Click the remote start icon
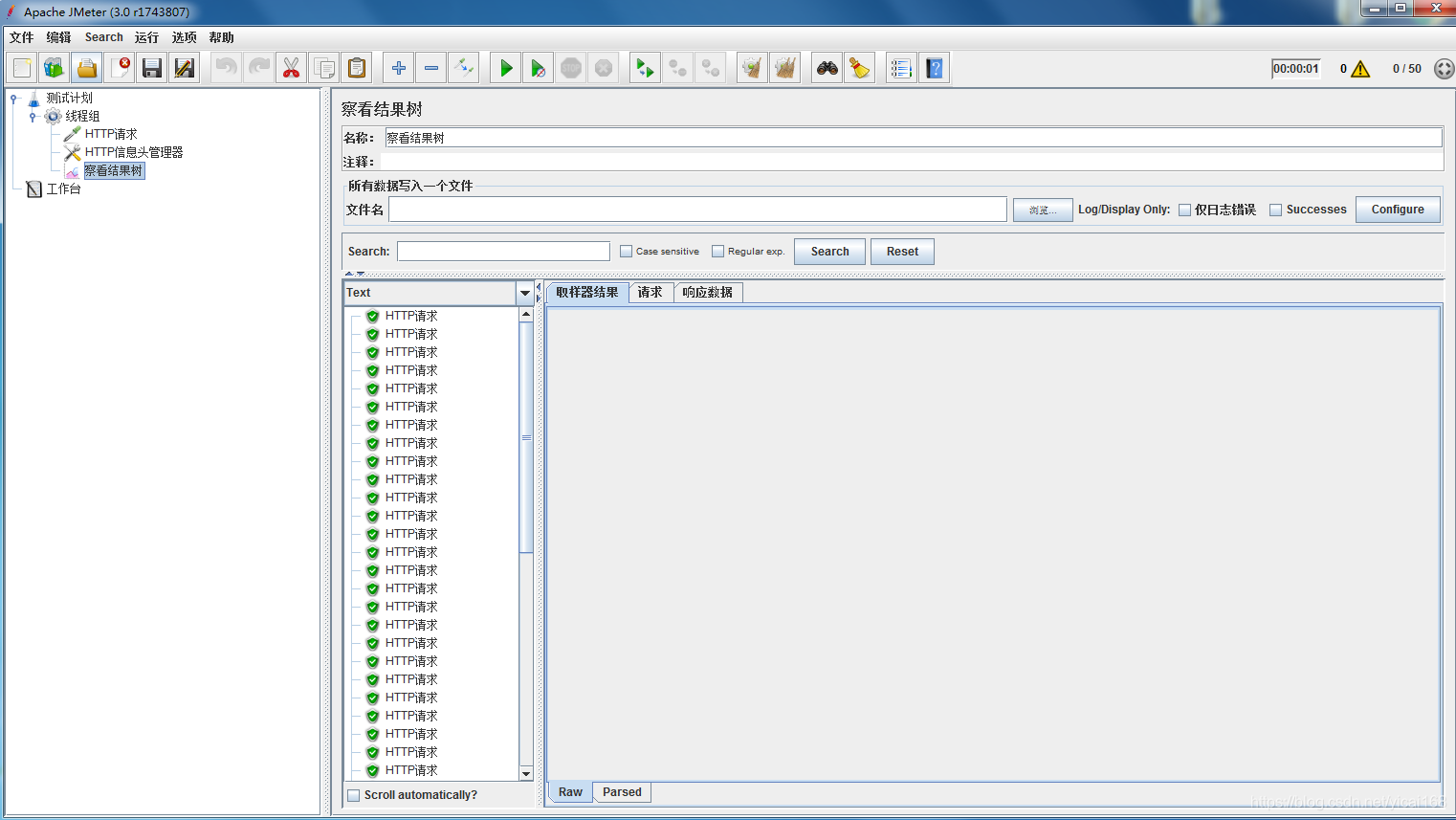The height and width of the screenshot is (820, 1456). click(x=646, y=68)
